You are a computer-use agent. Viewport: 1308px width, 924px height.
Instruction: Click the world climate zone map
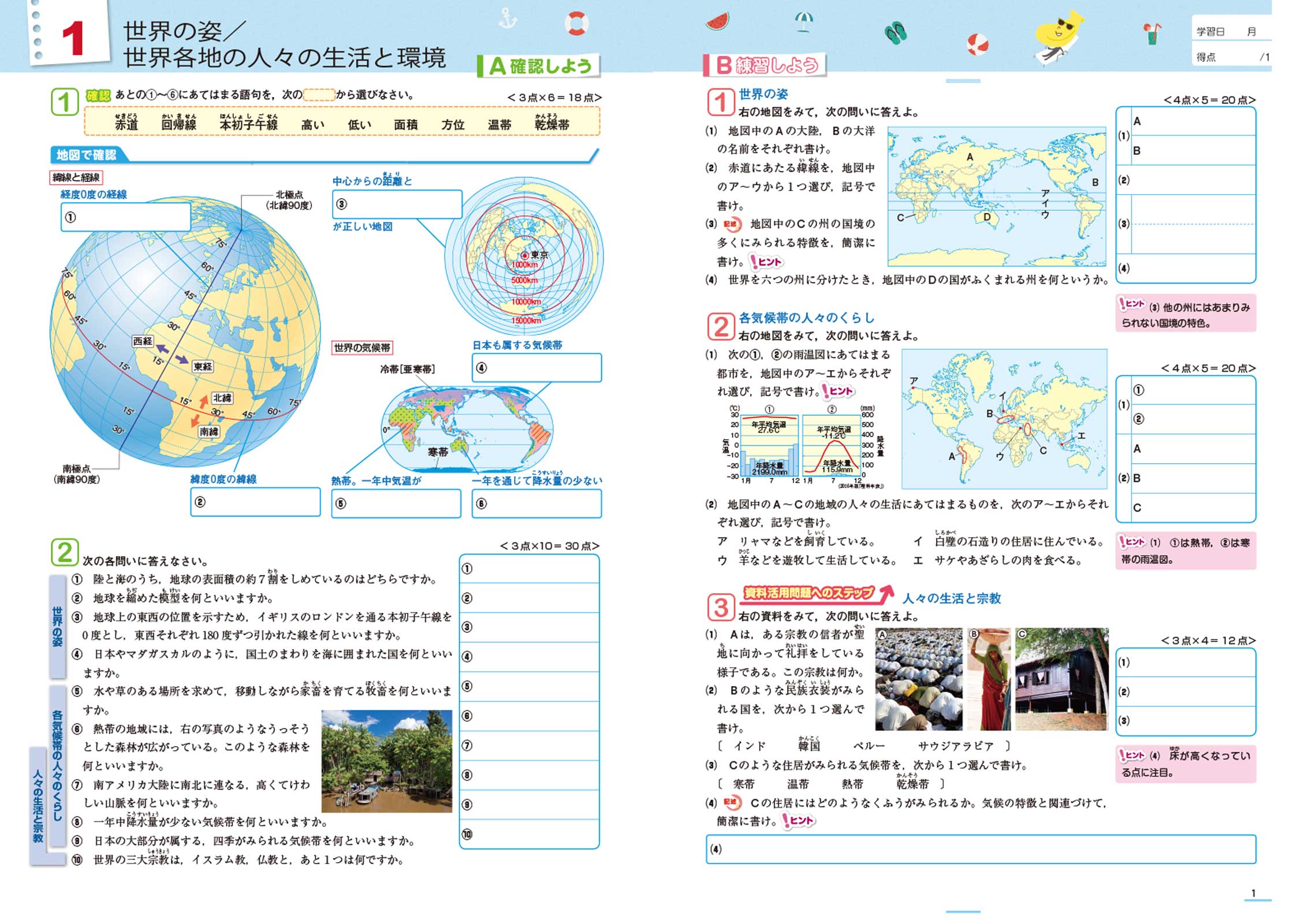click(x=467, y=430)
